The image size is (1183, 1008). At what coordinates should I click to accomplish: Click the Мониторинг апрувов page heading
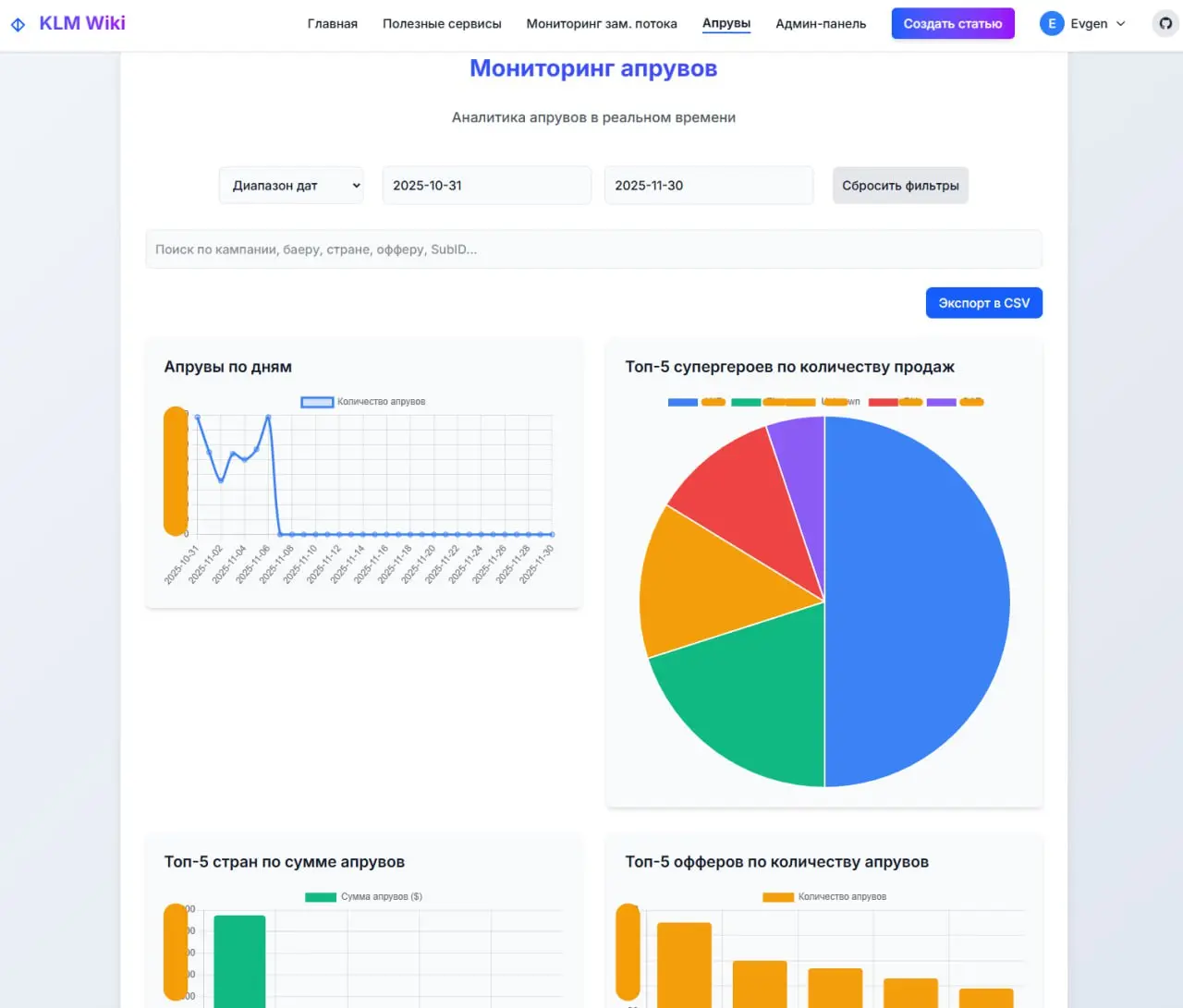pos(593,68)
